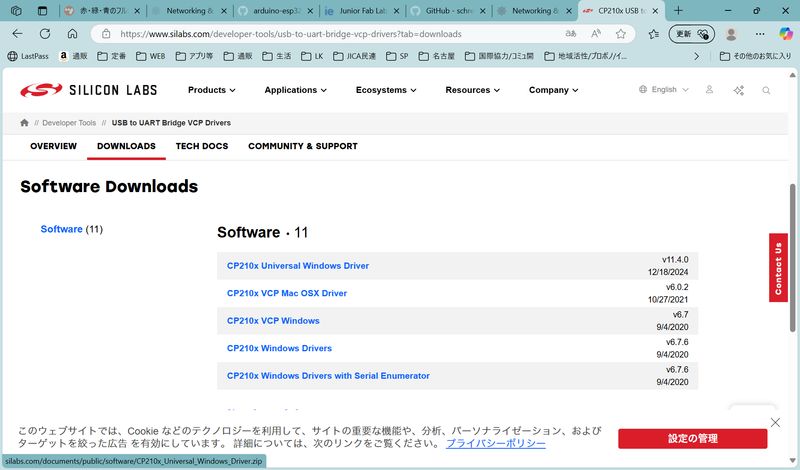Expand the Products menu
The image size is (800, 470).
pyautogui.click(x=211, y=90)
